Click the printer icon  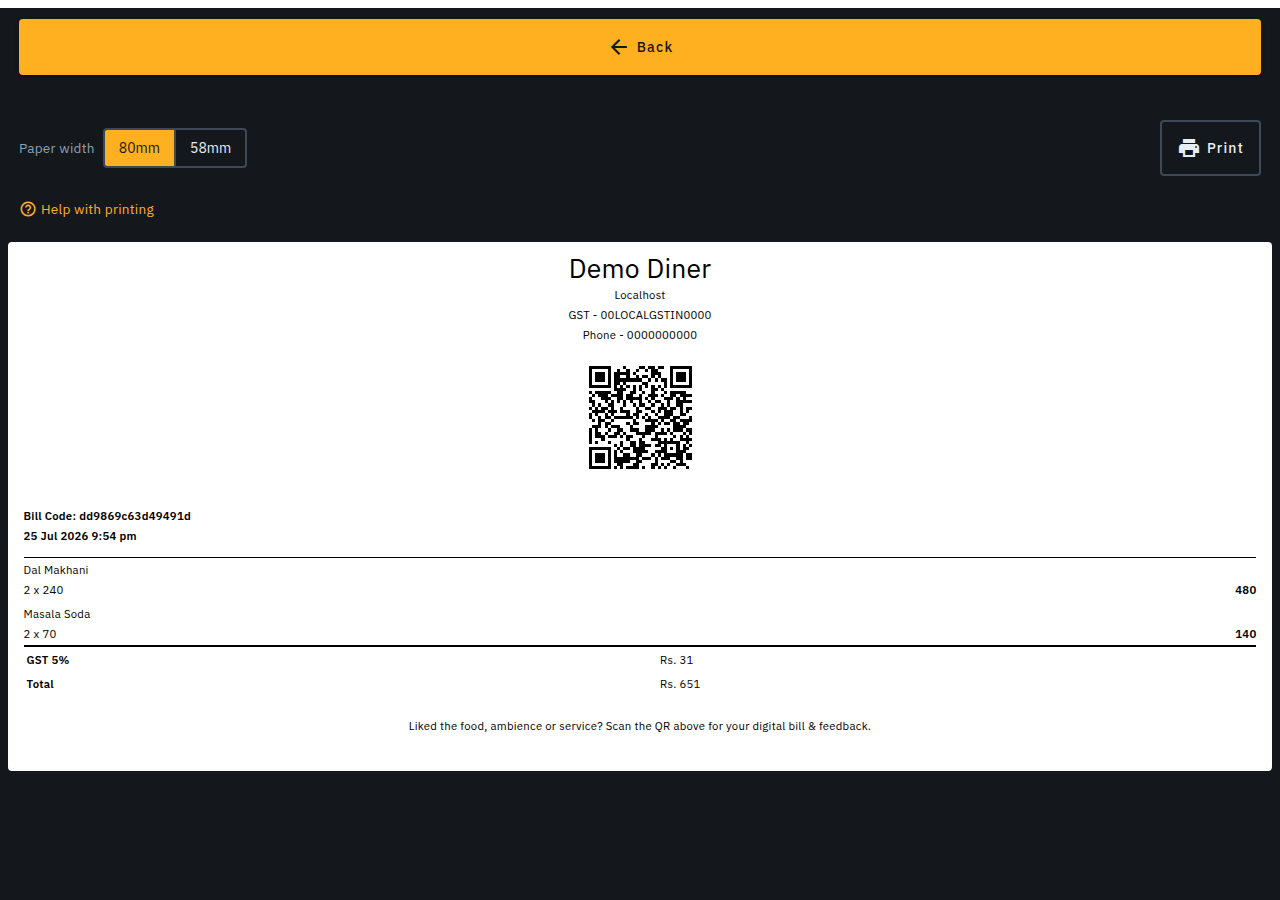pyautogui.click(x=1189, y=148)
